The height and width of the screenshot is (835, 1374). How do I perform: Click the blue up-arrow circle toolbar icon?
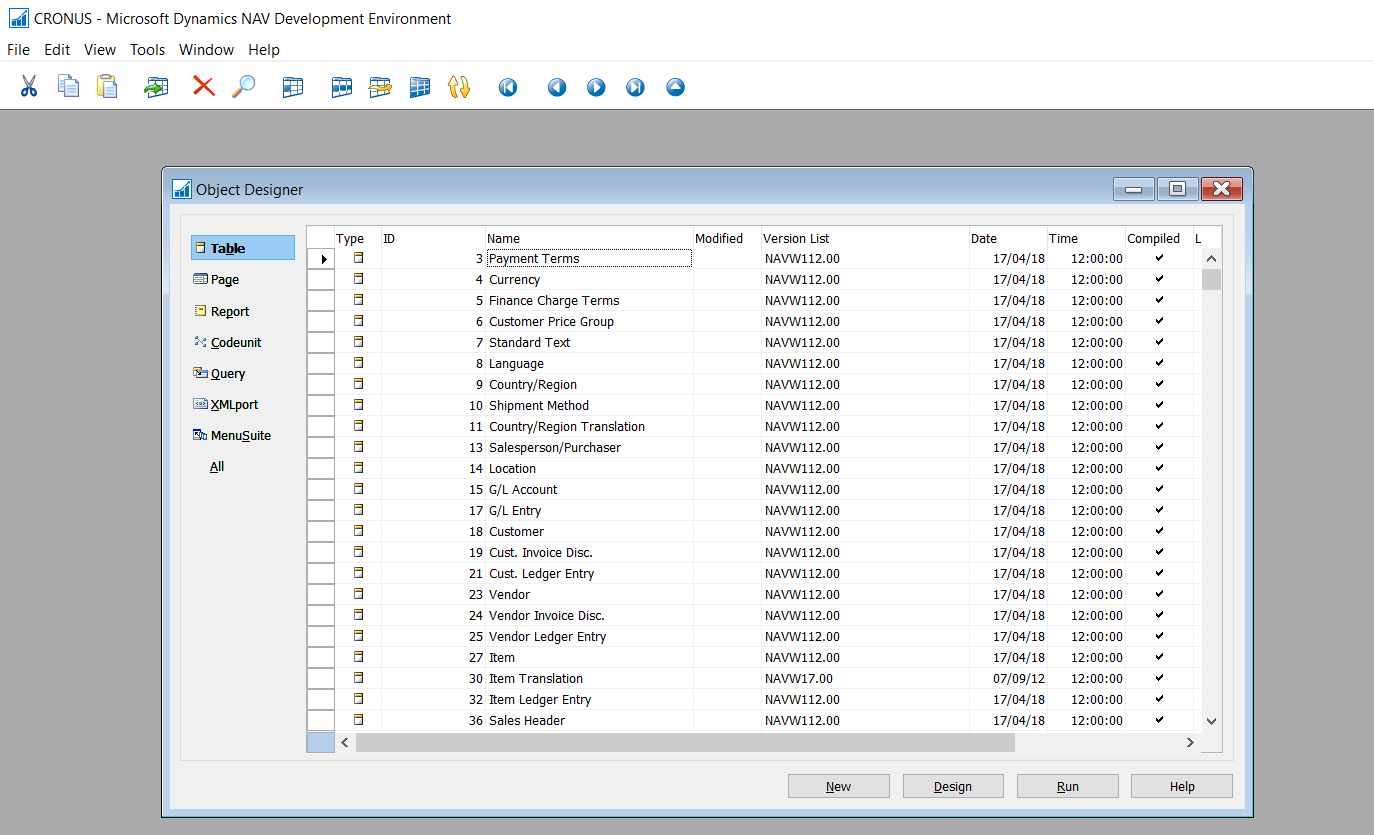(x=675, y=88)
